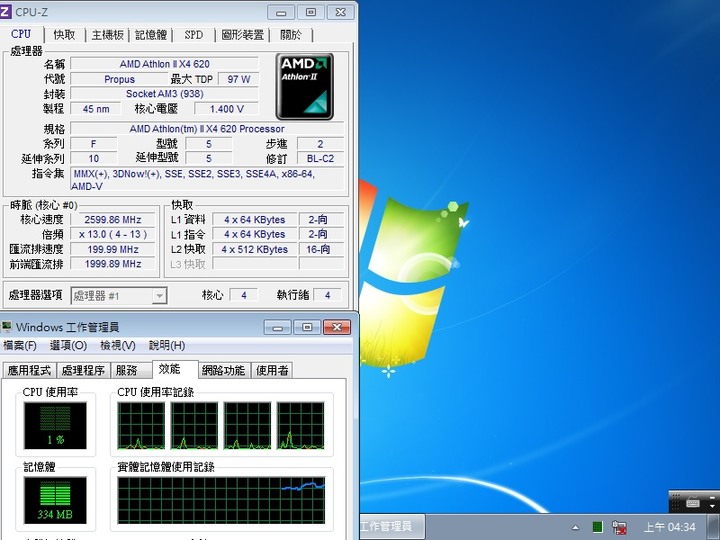The width and height of the screenshot is (720, 540).
Task: Click the network disconnected tray icon
Action: click(x=619, y=527)
